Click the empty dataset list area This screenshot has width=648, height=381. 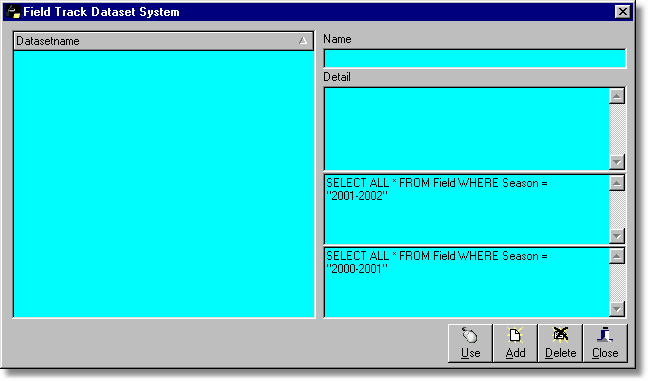[x=164, y=184]
